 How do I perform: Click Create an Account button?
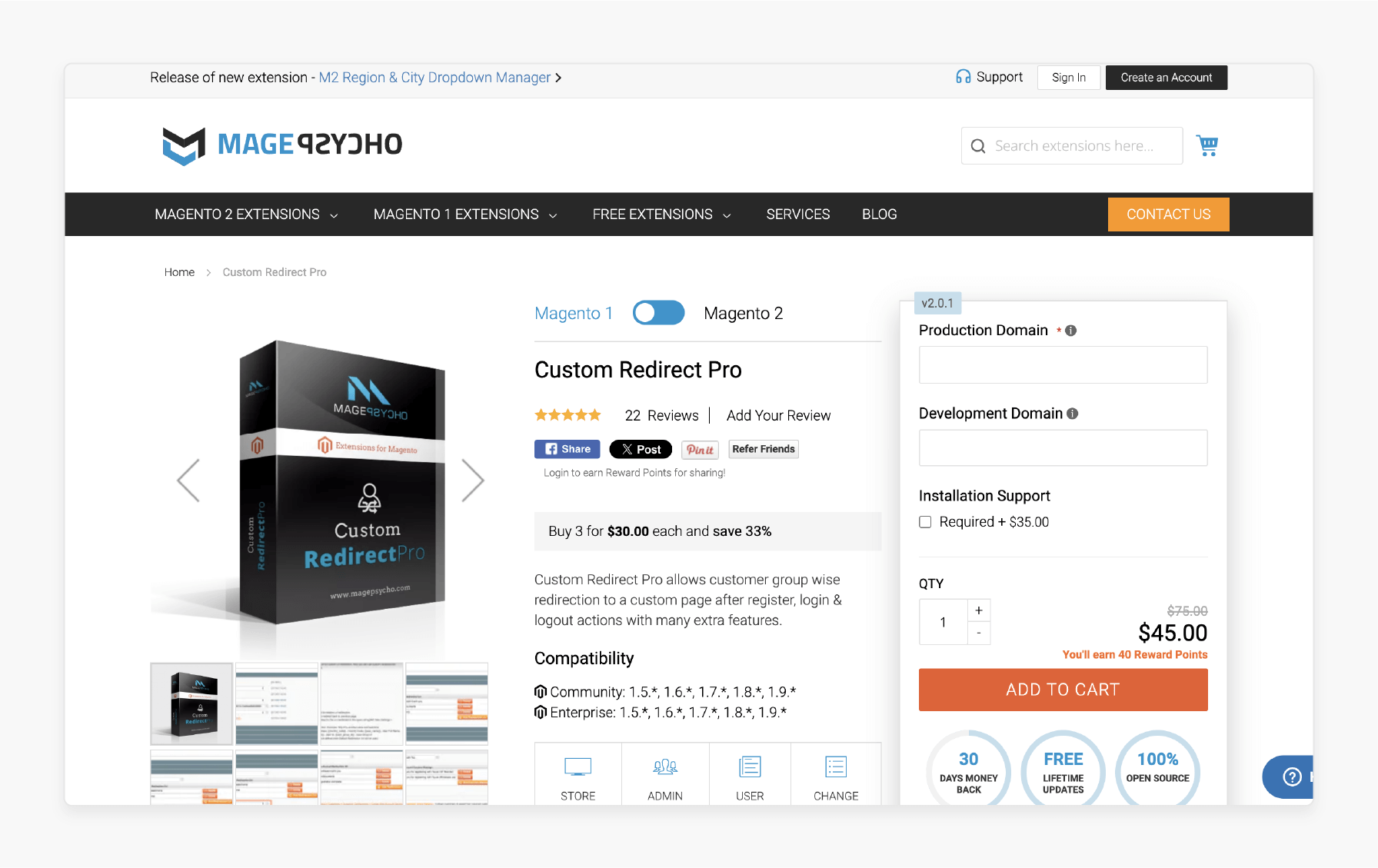1167,78
